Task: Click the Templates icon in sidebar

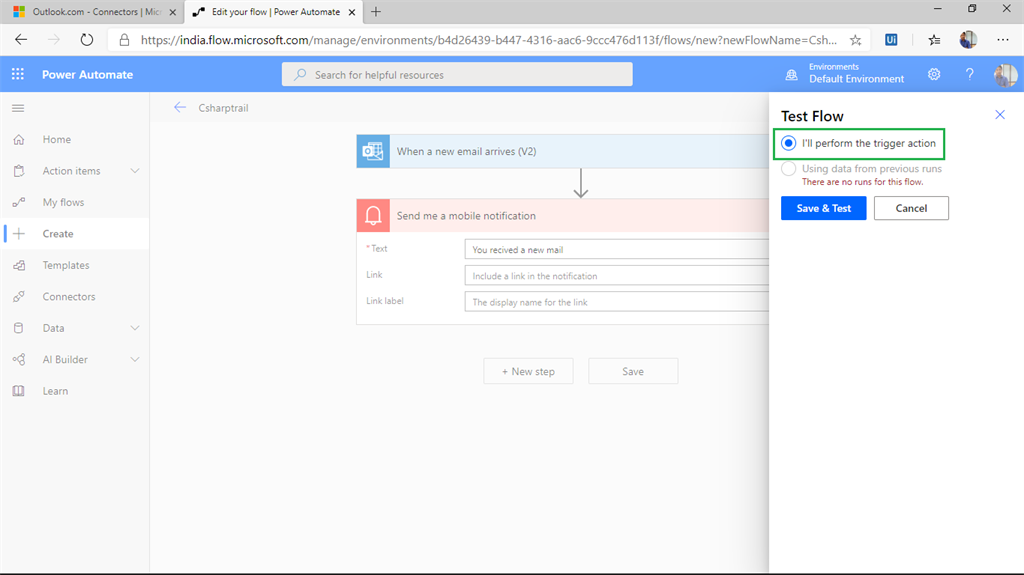Action: [x=19, y=265]
